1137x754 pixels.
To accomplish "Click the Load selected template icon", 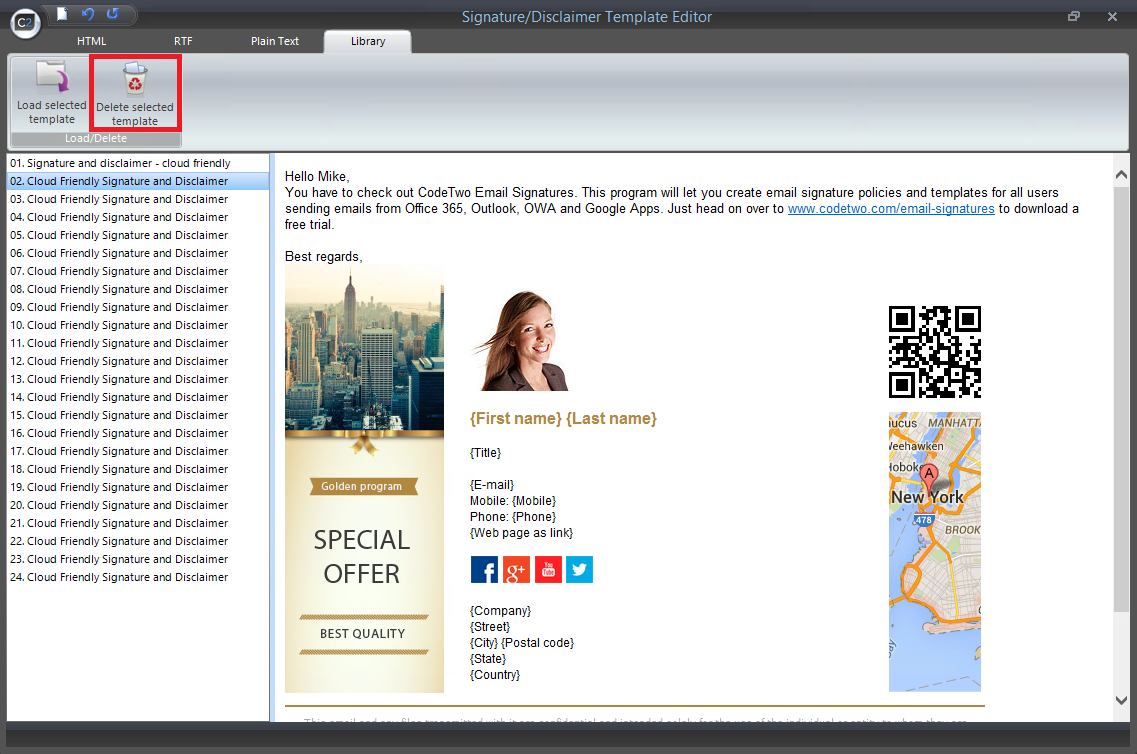I will click(52, 78).
